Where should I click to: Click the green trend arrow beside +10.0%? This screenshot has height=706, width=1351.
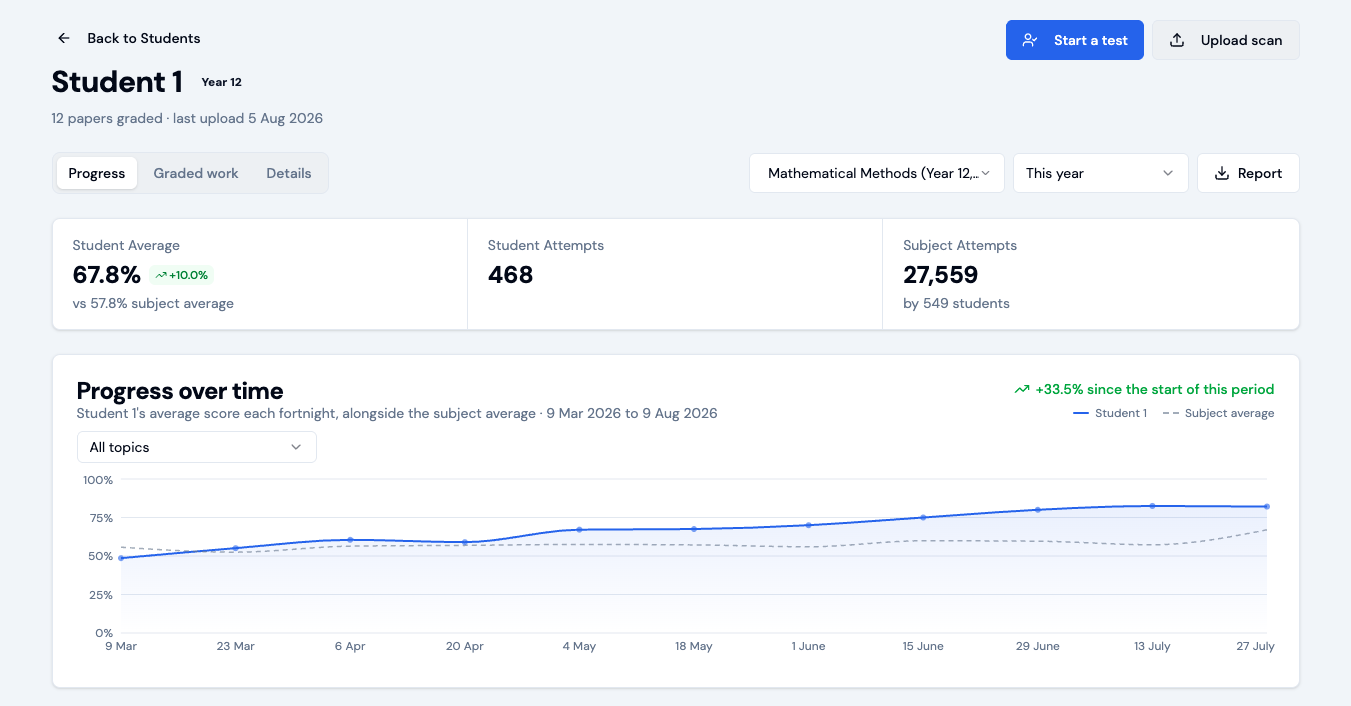161,275
